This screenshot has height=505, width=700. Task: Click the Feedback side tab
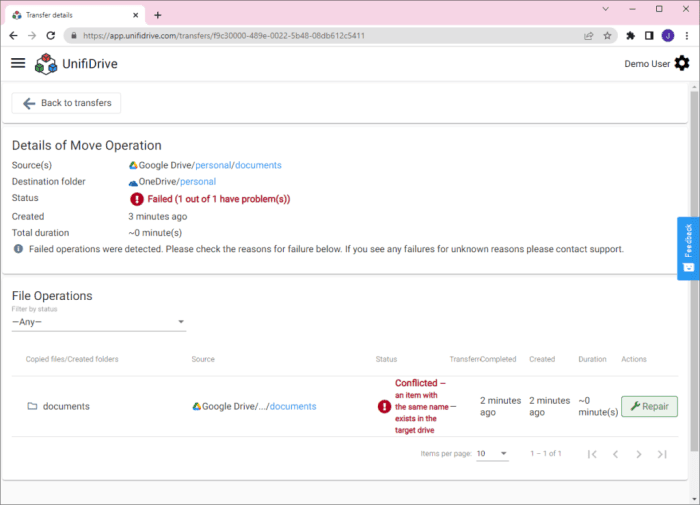tap(688, 249)
